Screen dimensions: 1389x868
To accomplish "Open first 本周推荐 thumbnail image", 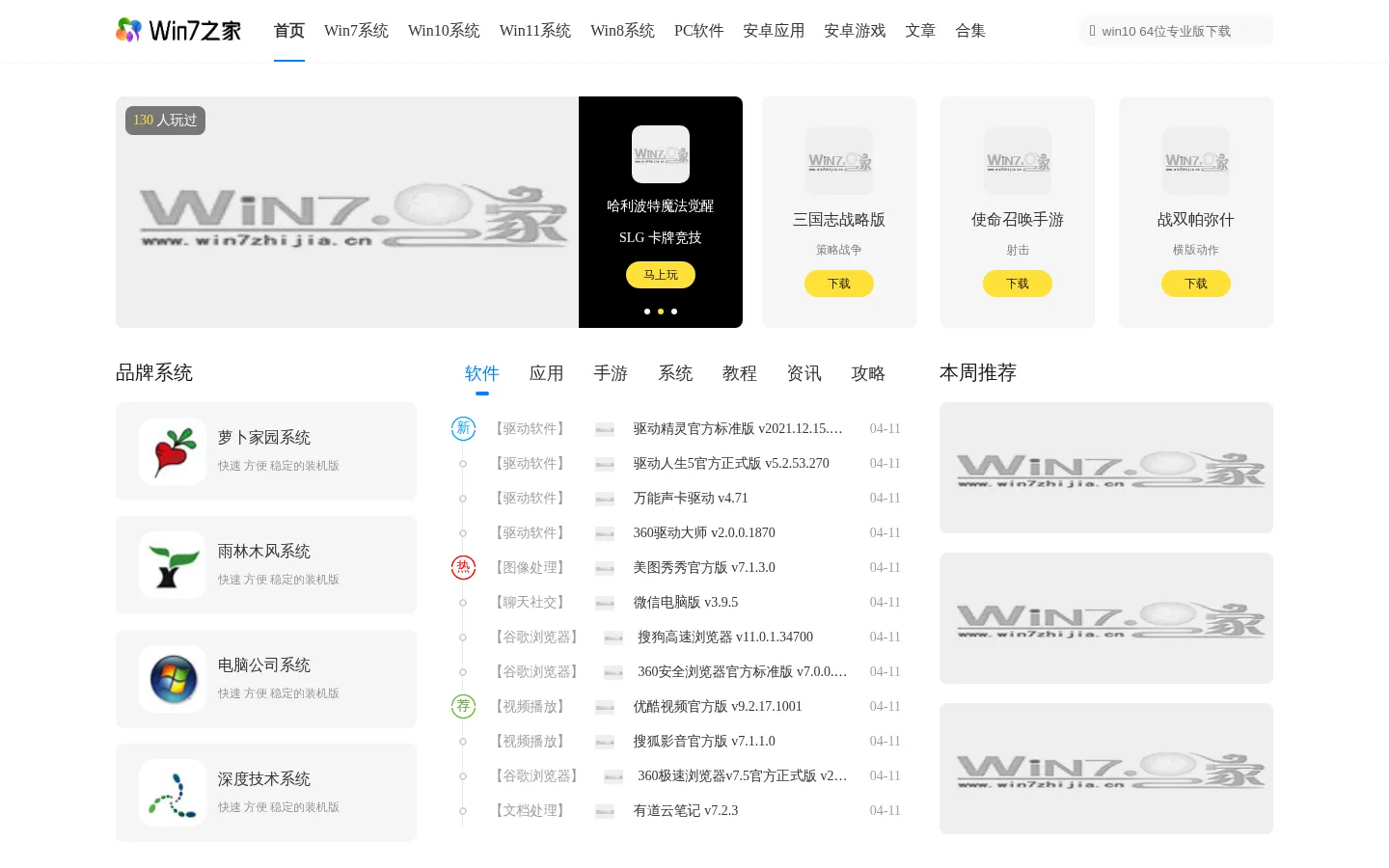I will point(1106,468).
